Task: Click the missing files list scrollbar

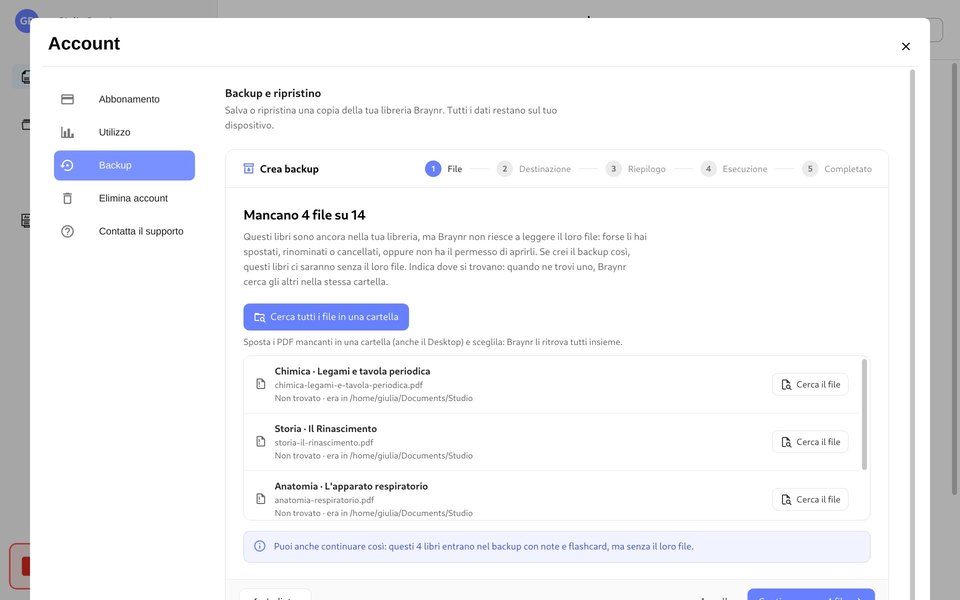Action: [864, 414]
